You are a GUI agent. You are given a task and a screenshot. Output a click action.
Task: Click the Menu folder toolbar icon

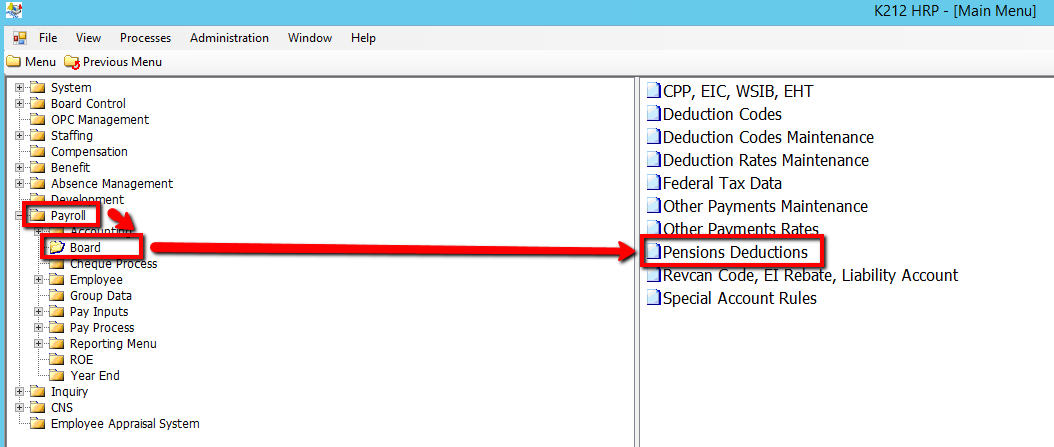pyautogui.click(x=13, y=62)
